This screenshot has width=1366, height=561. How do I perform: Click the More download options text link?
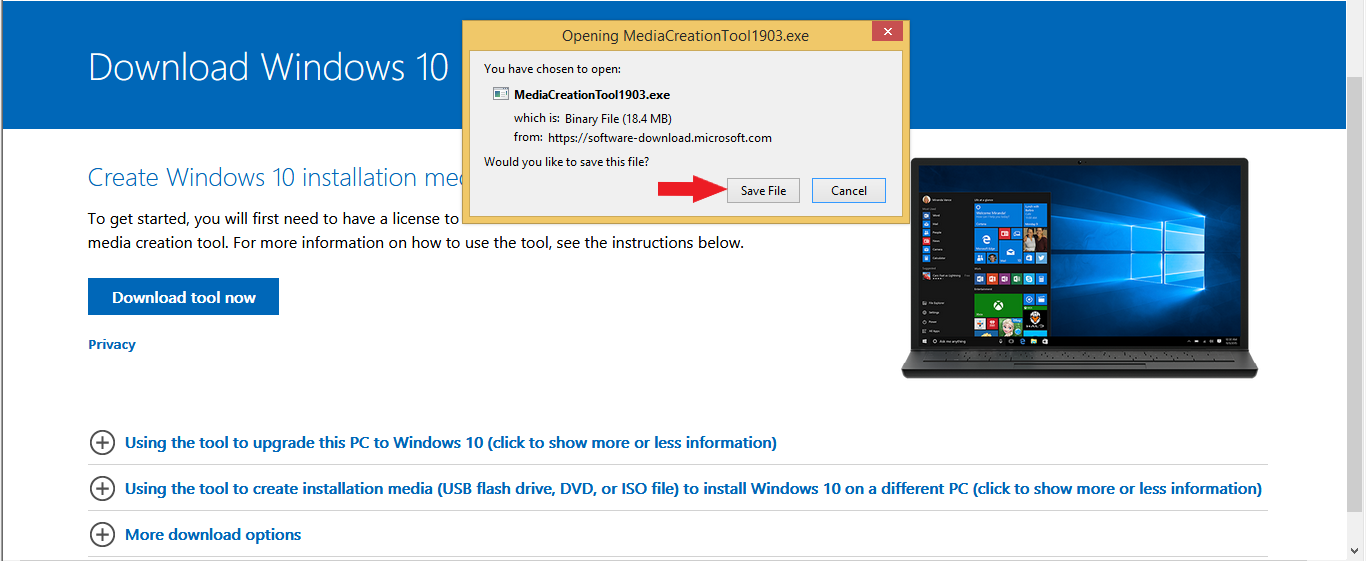click(213, 535)
